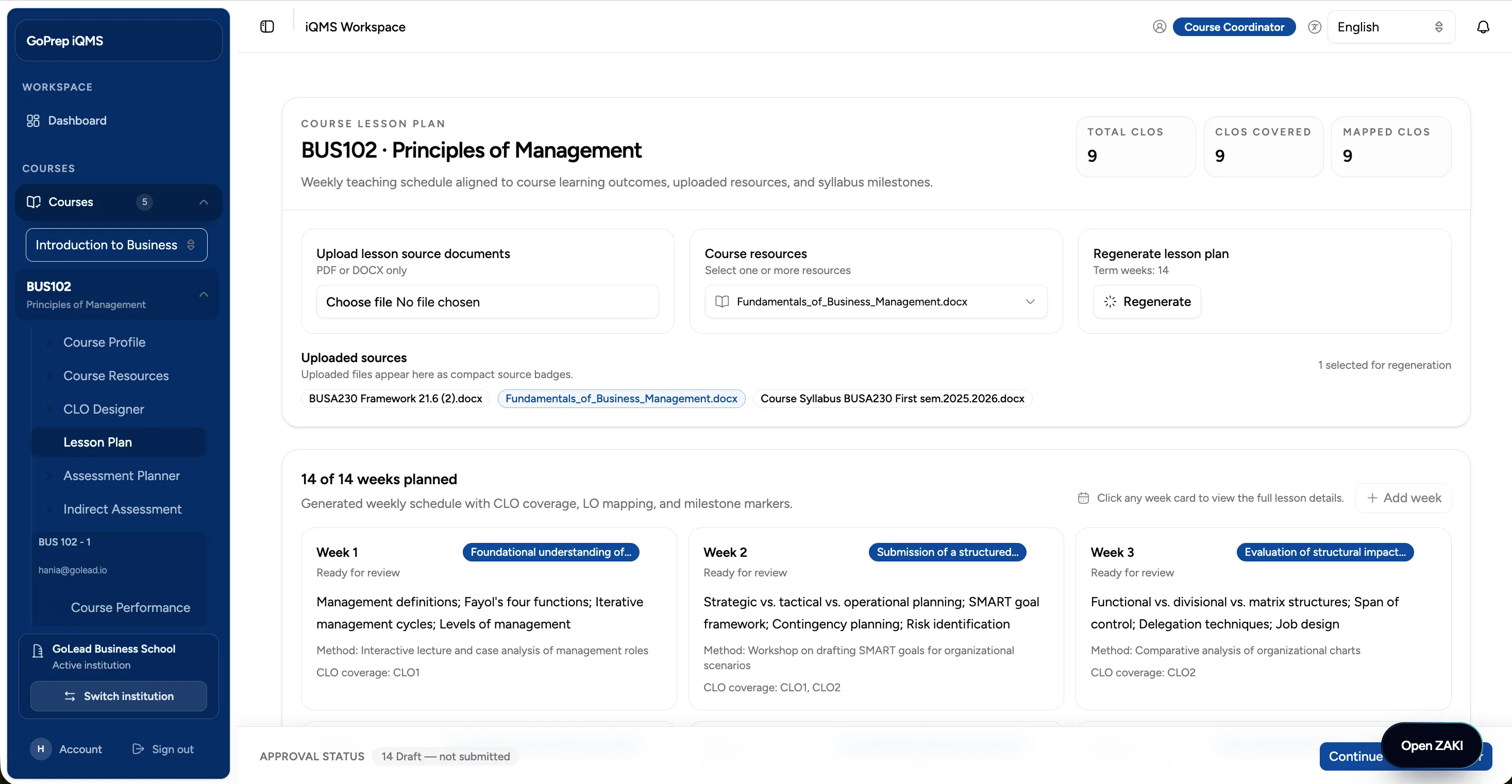Open the Fundamentals_of_Business_Management.docx resources dropdown
1512x784 pixels.
[876, 302]
